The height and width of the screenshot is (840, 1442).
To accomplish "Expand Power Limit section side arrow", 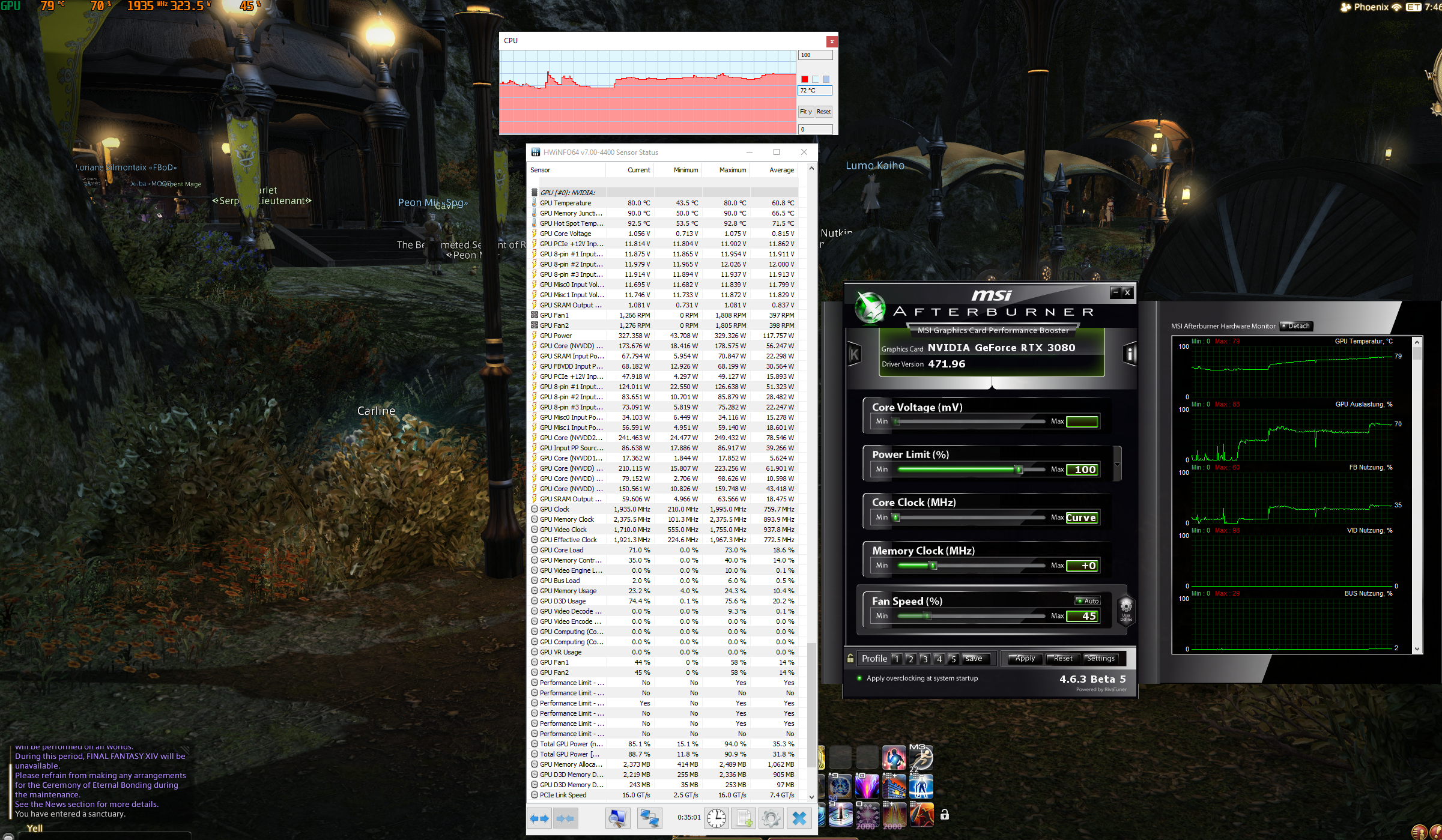I will click(x=1117, y=464).
